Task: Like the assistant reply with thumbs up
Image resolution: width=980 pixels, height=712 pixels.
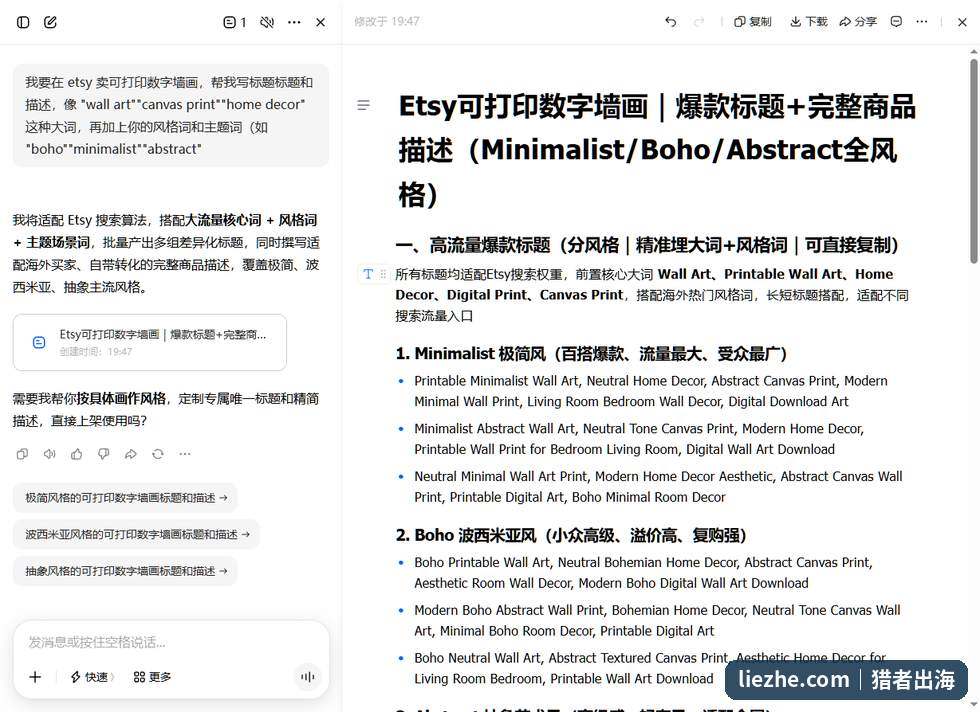Action: tap(77, 454)
